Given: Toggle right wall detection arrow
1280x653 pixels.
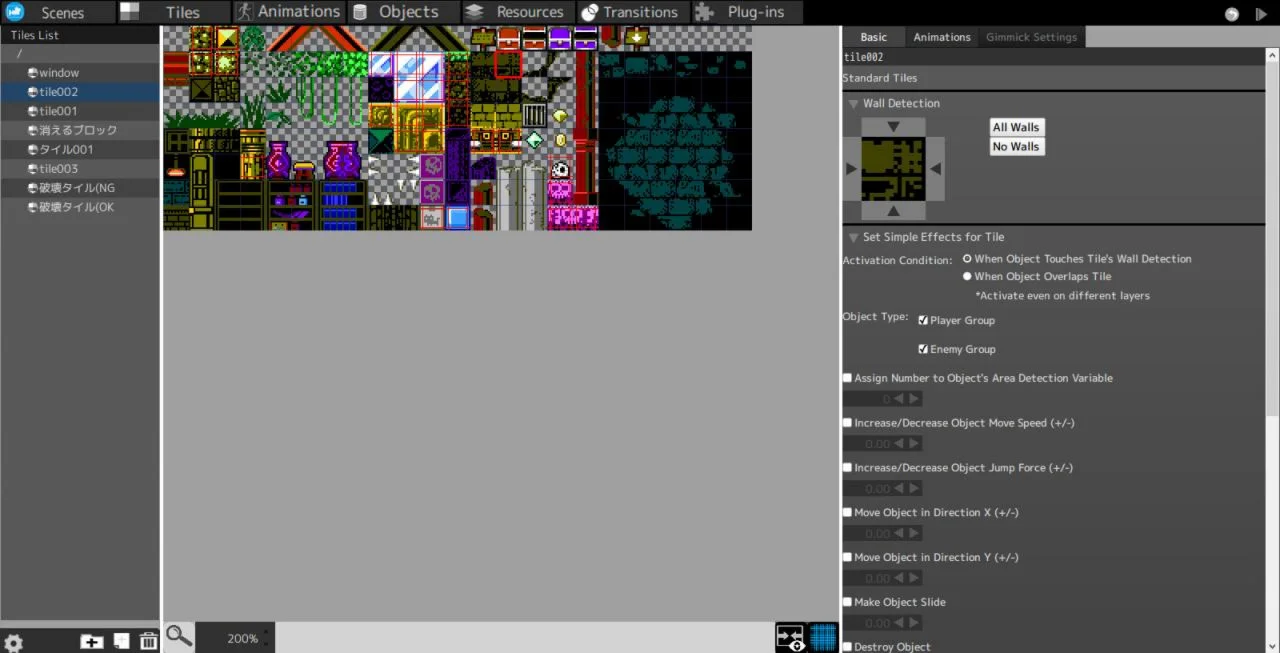Looking at the screenshot, I should (935, 169).
